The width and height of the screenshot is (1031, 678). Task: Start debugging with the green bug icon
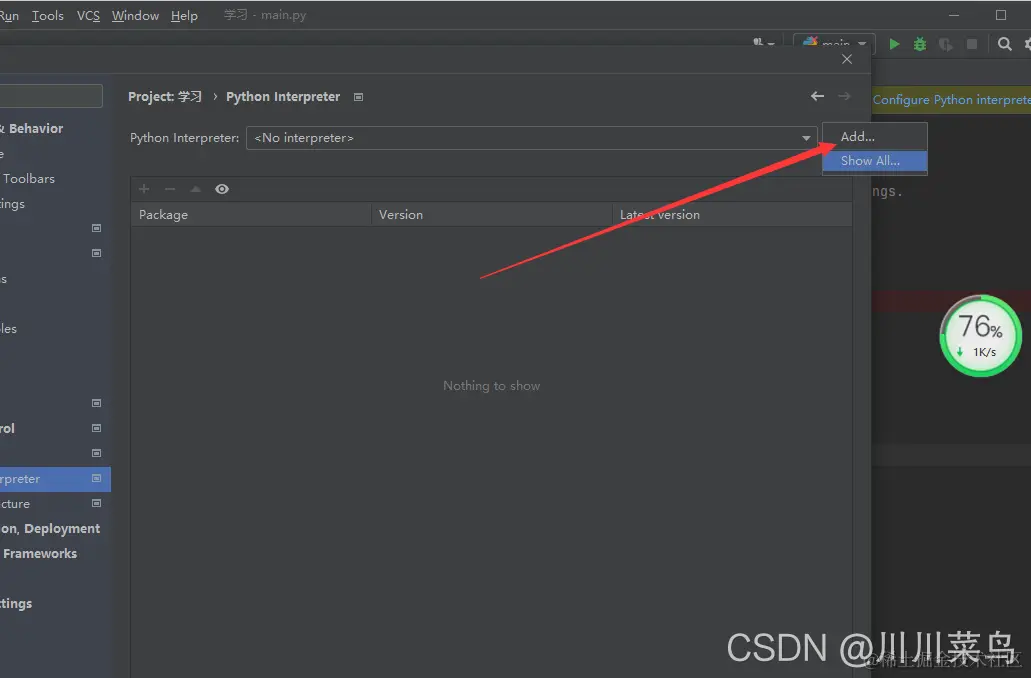point(920,44)
